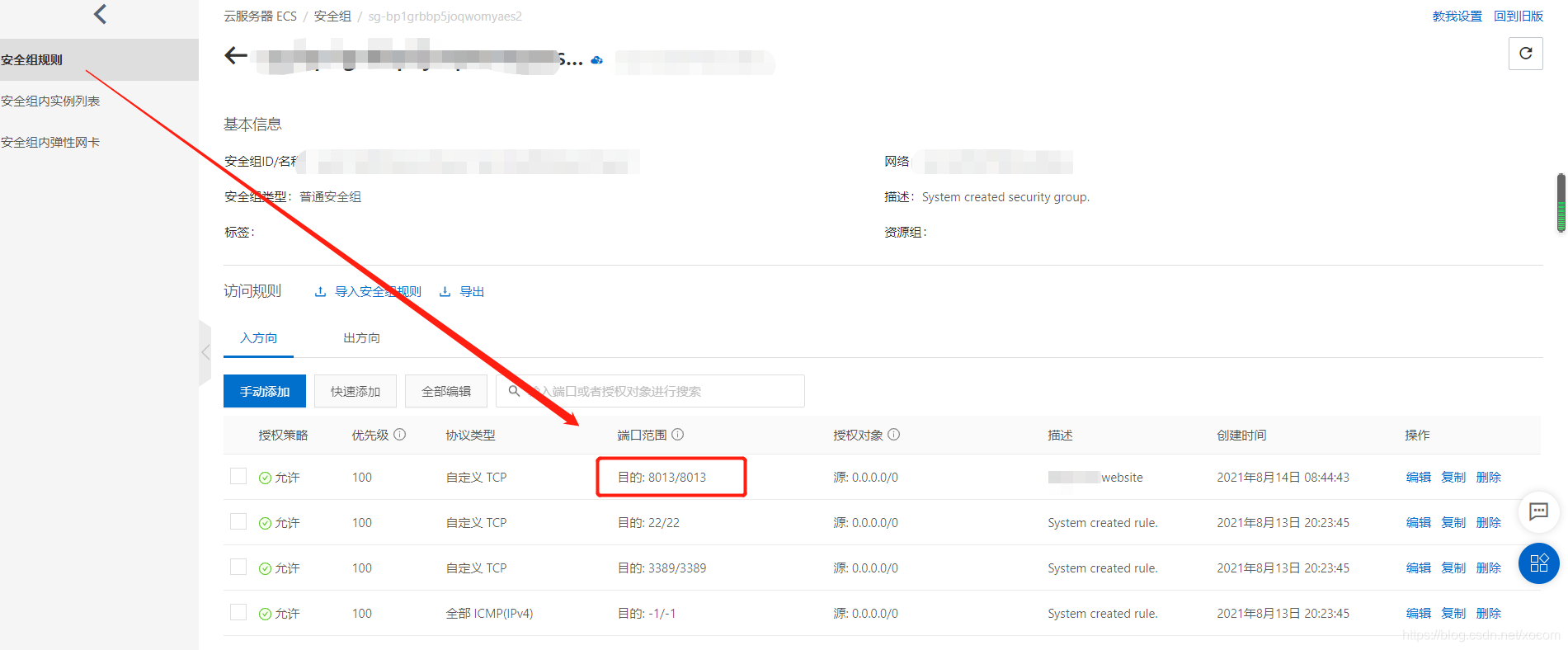Click the 导出 link
The width and height of the screenshot is (1568, 650).
coord(462,292)
